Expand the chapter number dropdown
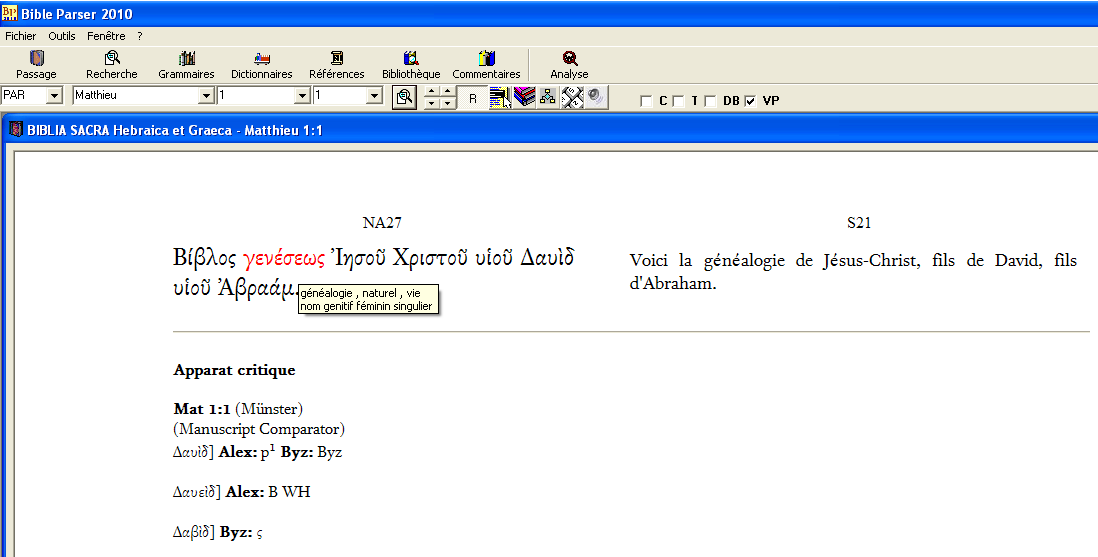The height and width of the screenshot is (557, 1098). click(303, 95)
